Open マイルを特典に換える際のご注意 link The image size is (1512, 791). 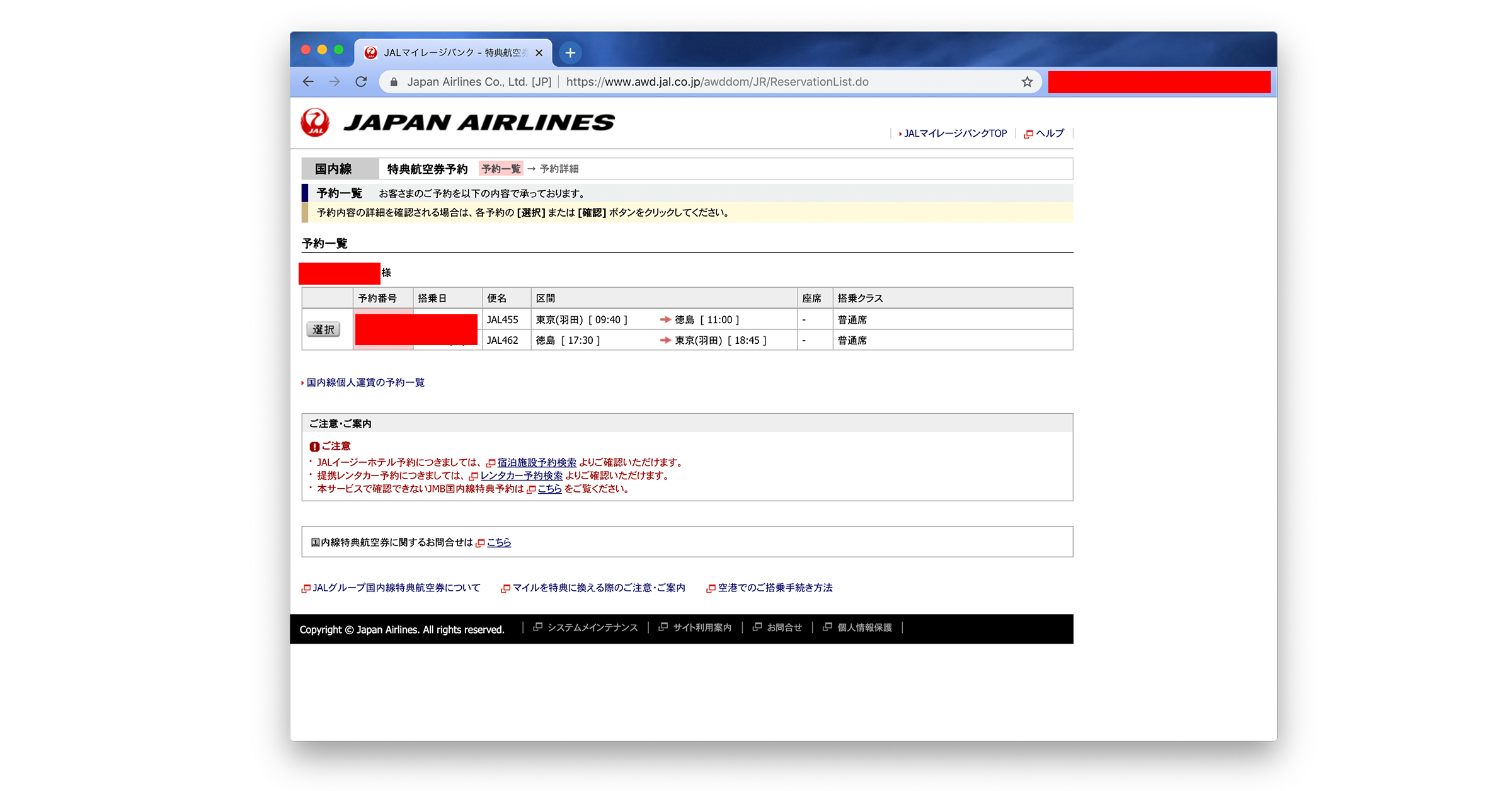click(x=598, y=588)
